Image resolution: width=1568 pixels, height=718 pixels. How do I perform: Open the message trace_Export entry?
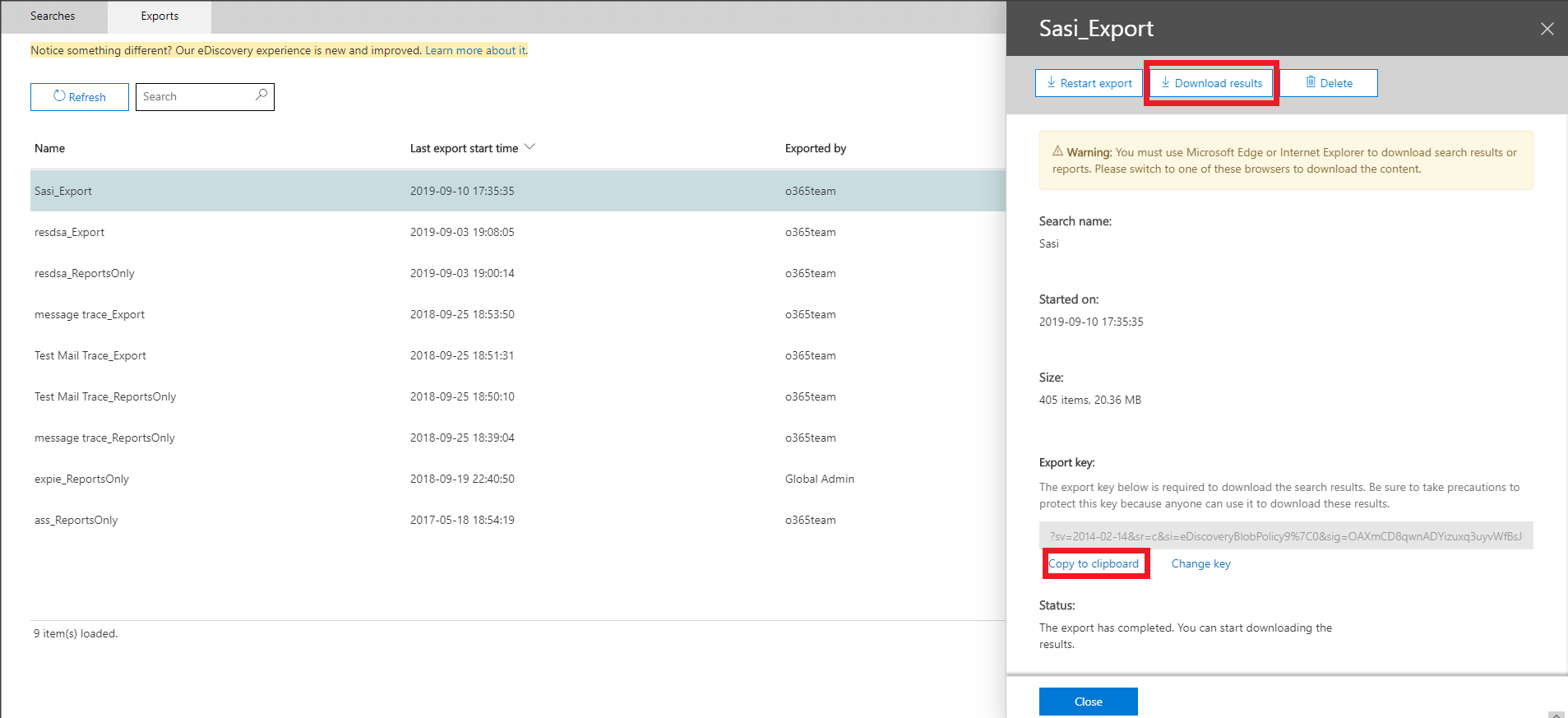pyautogui.click(x=90, y=315)
